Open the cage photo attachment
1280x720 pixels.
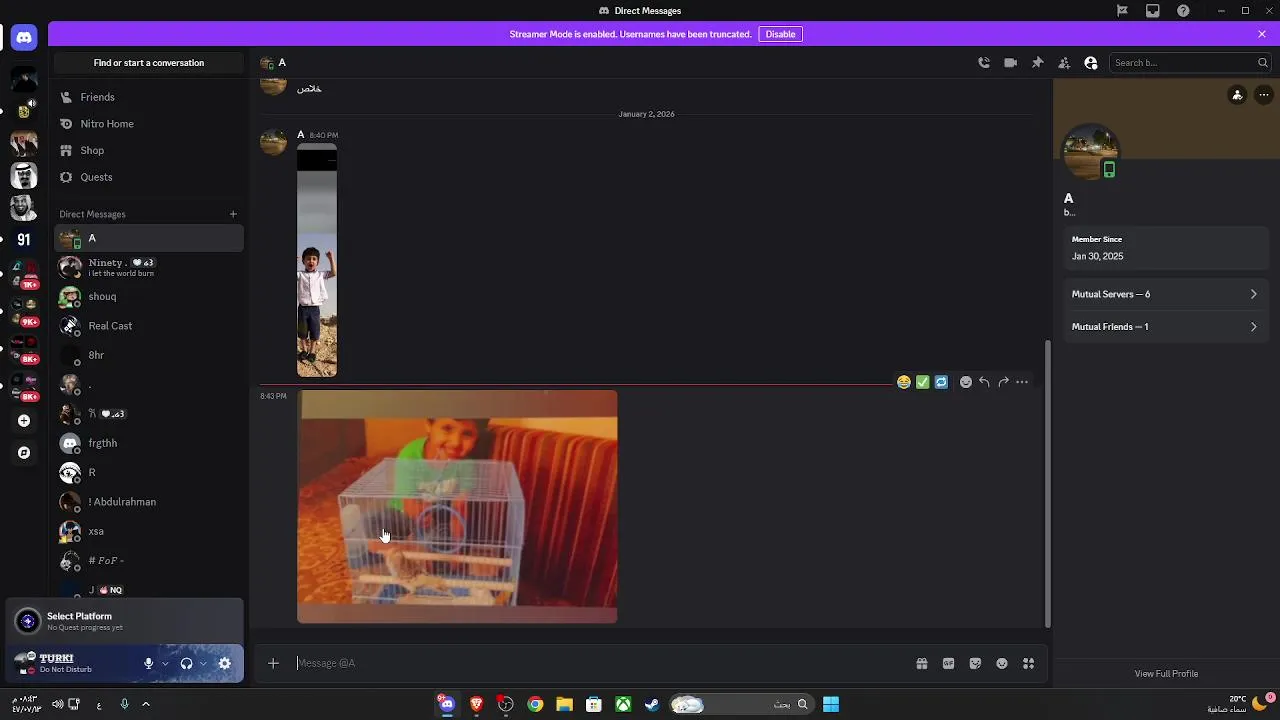click(x=457, y=507)
